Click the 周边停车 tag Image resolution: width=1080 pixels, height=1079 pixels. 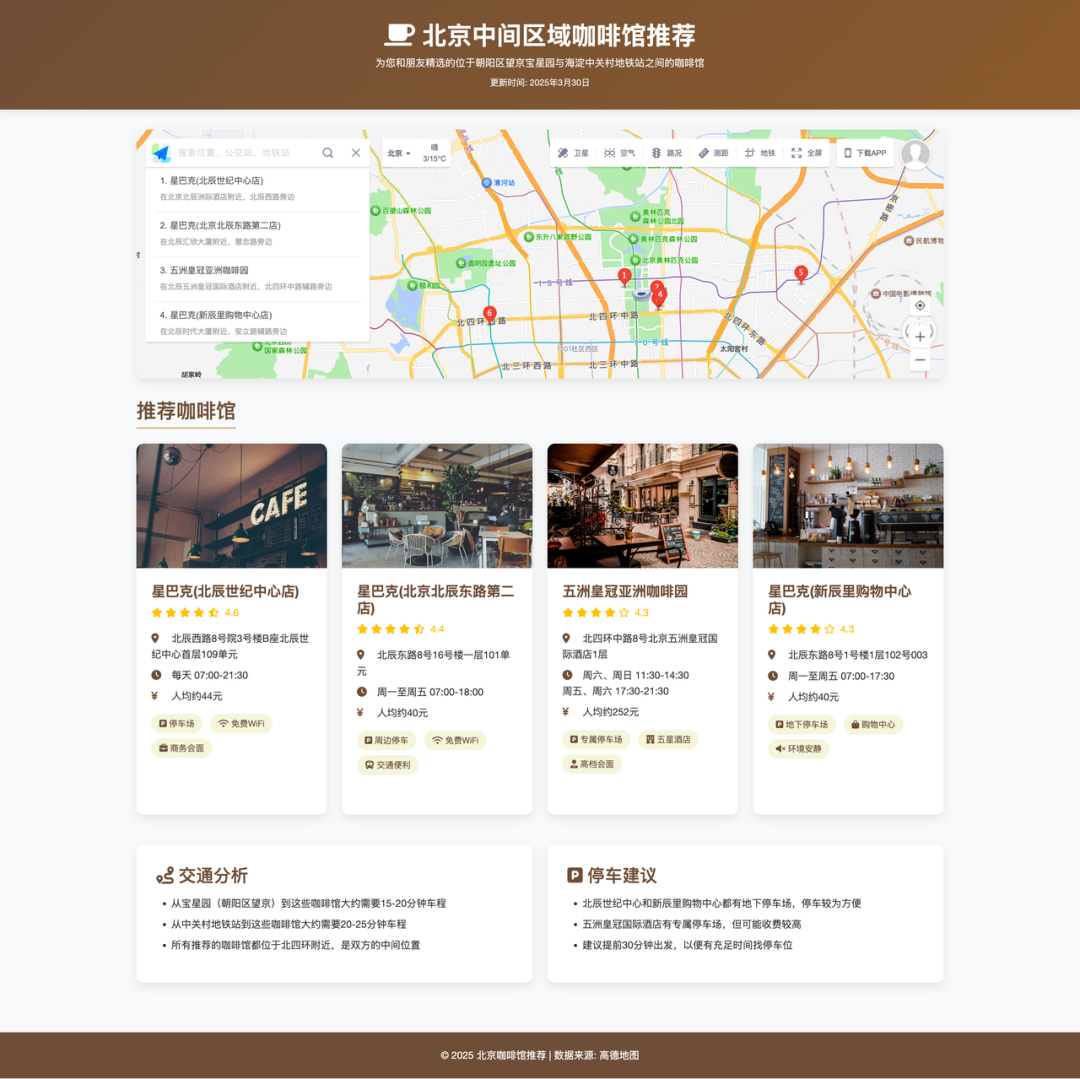(386, 740)
